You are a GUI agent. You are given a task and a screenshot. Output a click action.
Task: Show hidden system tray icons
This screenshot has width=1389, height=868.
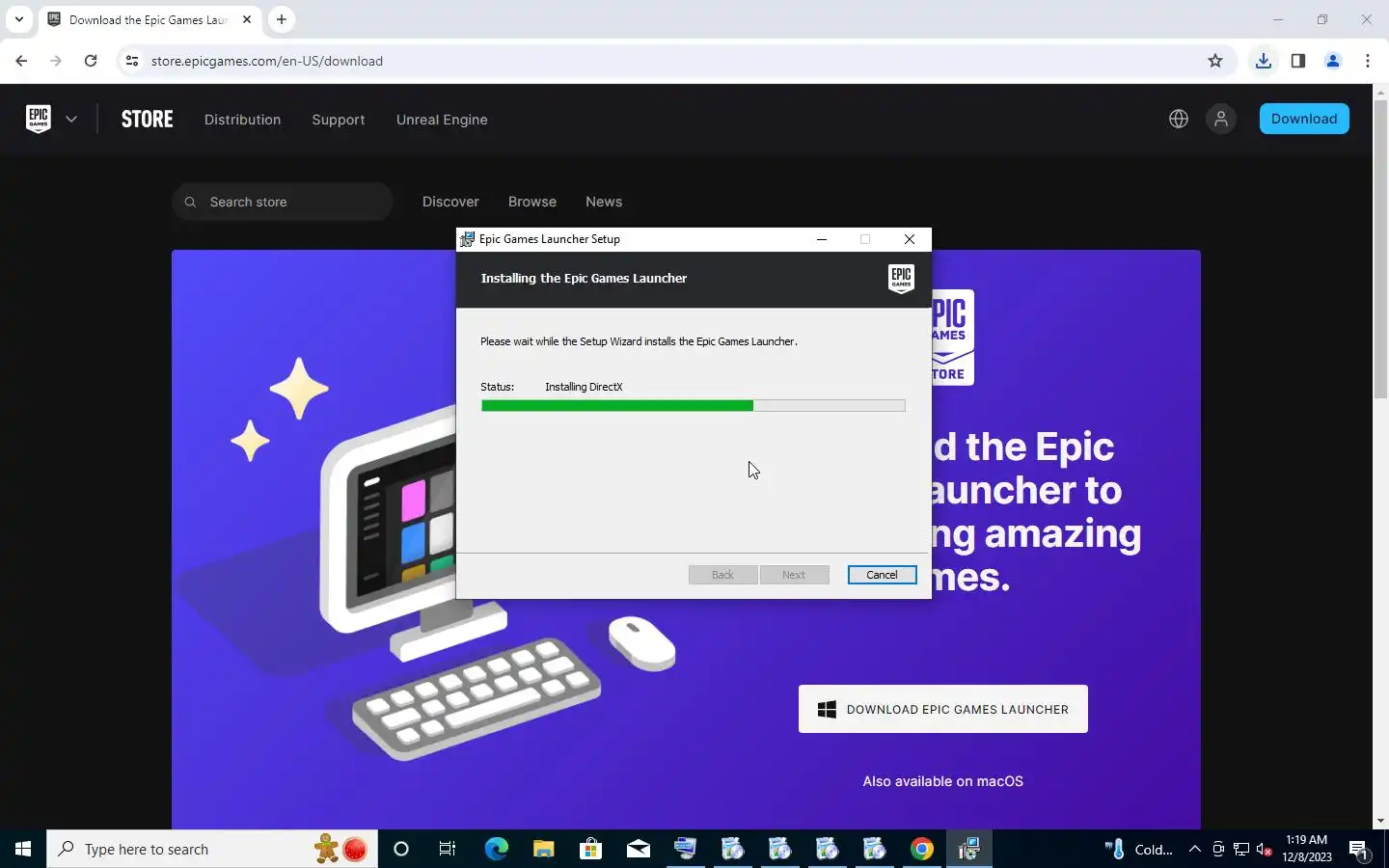click(x=1194, y=850)
